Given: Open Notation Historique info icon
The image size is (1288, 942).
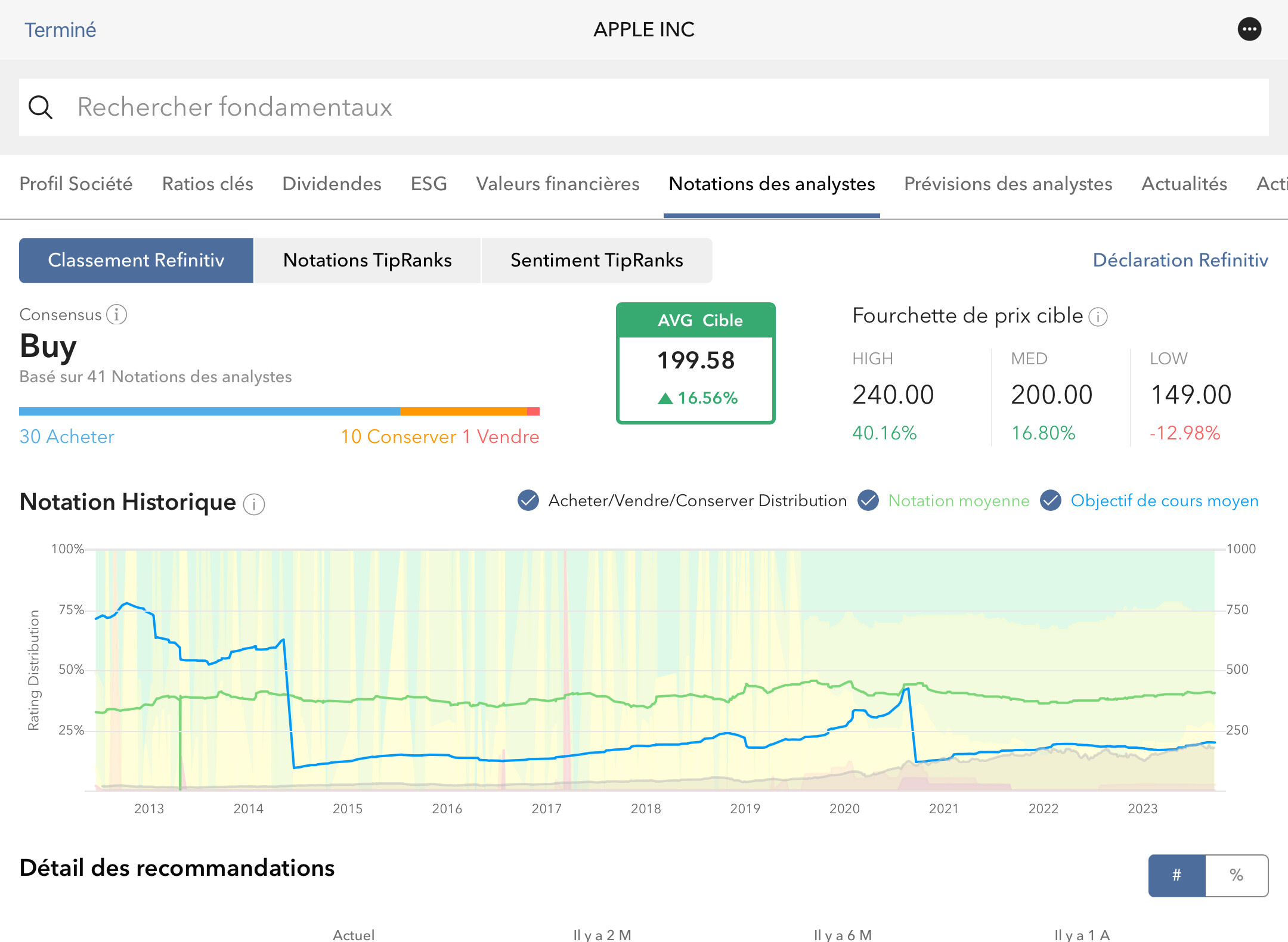Looking at the screenshot, I should [254, 504].
